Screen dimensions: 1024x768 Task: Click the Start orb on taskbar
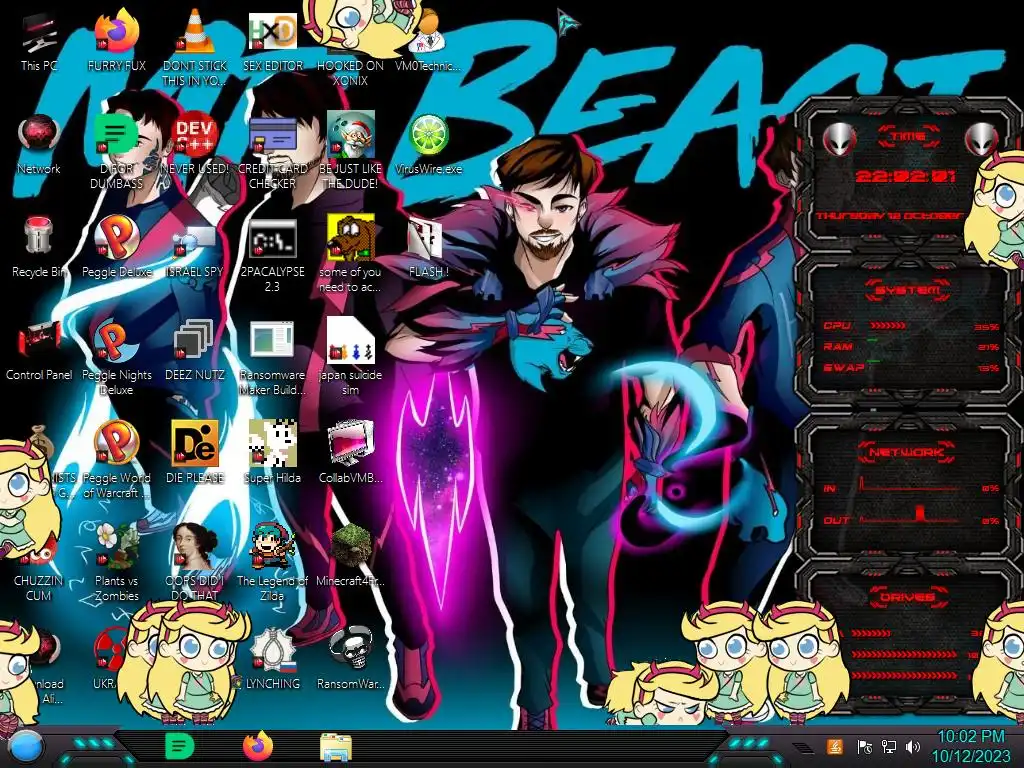tap(27, 748)
